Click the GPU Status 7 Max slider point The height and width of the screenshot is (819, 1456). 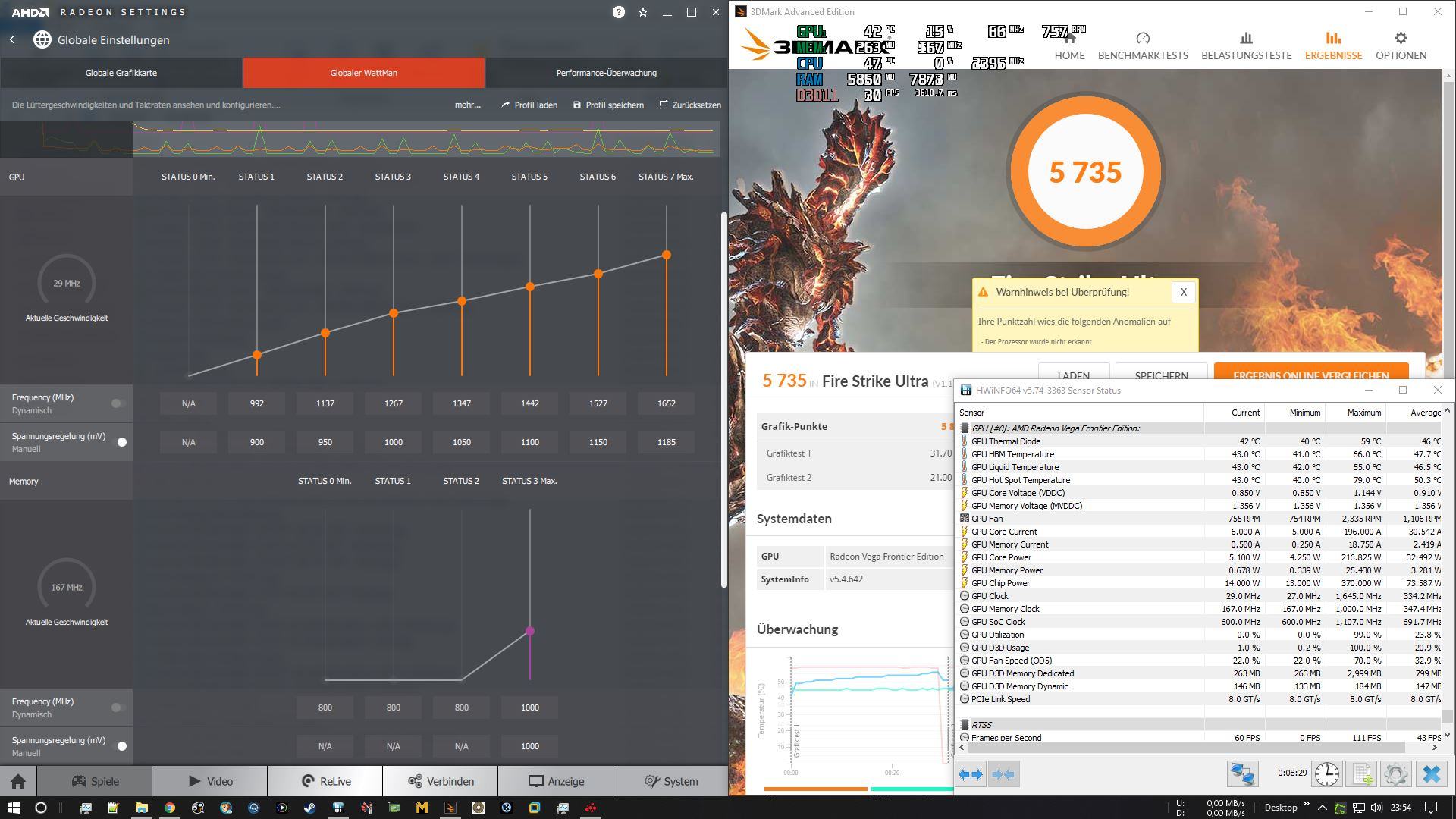point(666,255)
